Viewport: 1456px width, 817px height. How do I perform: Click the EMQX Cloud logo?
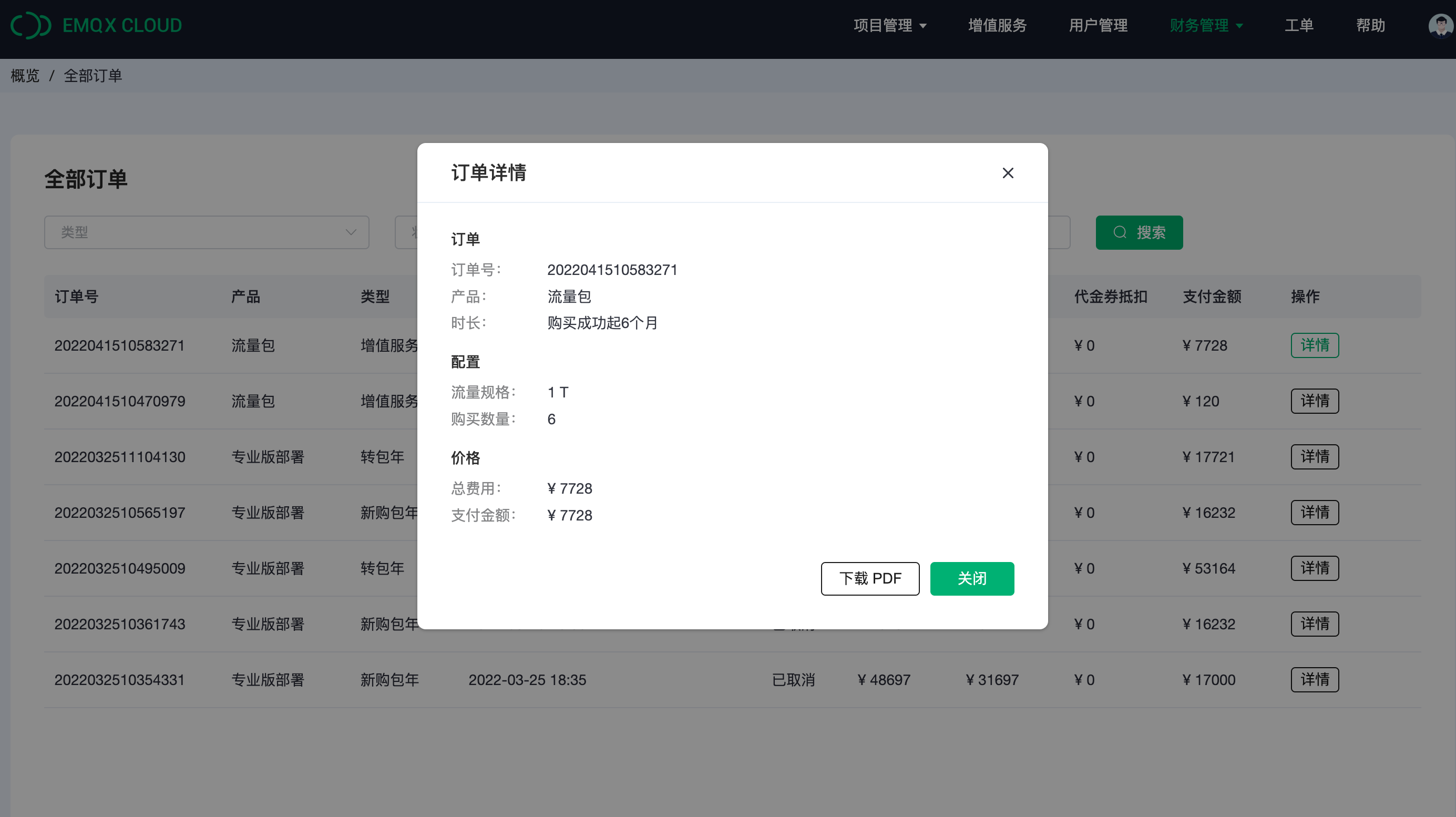(96, 25)
